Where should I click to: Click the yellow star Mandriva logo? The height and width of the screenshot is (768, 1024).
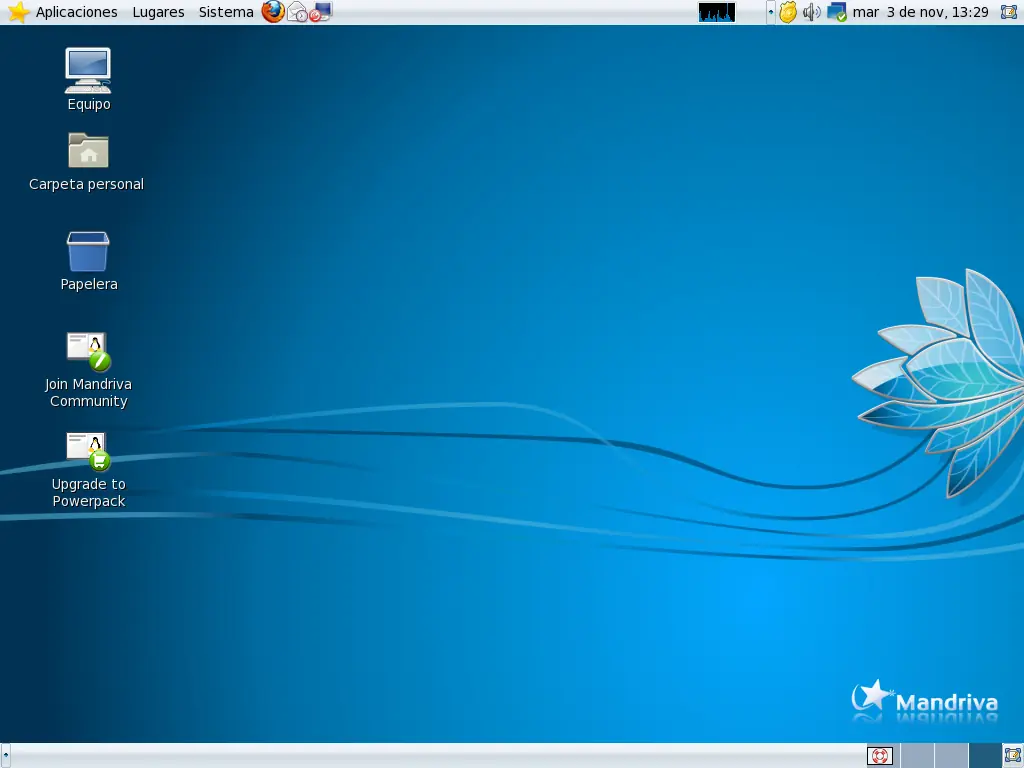18,12
